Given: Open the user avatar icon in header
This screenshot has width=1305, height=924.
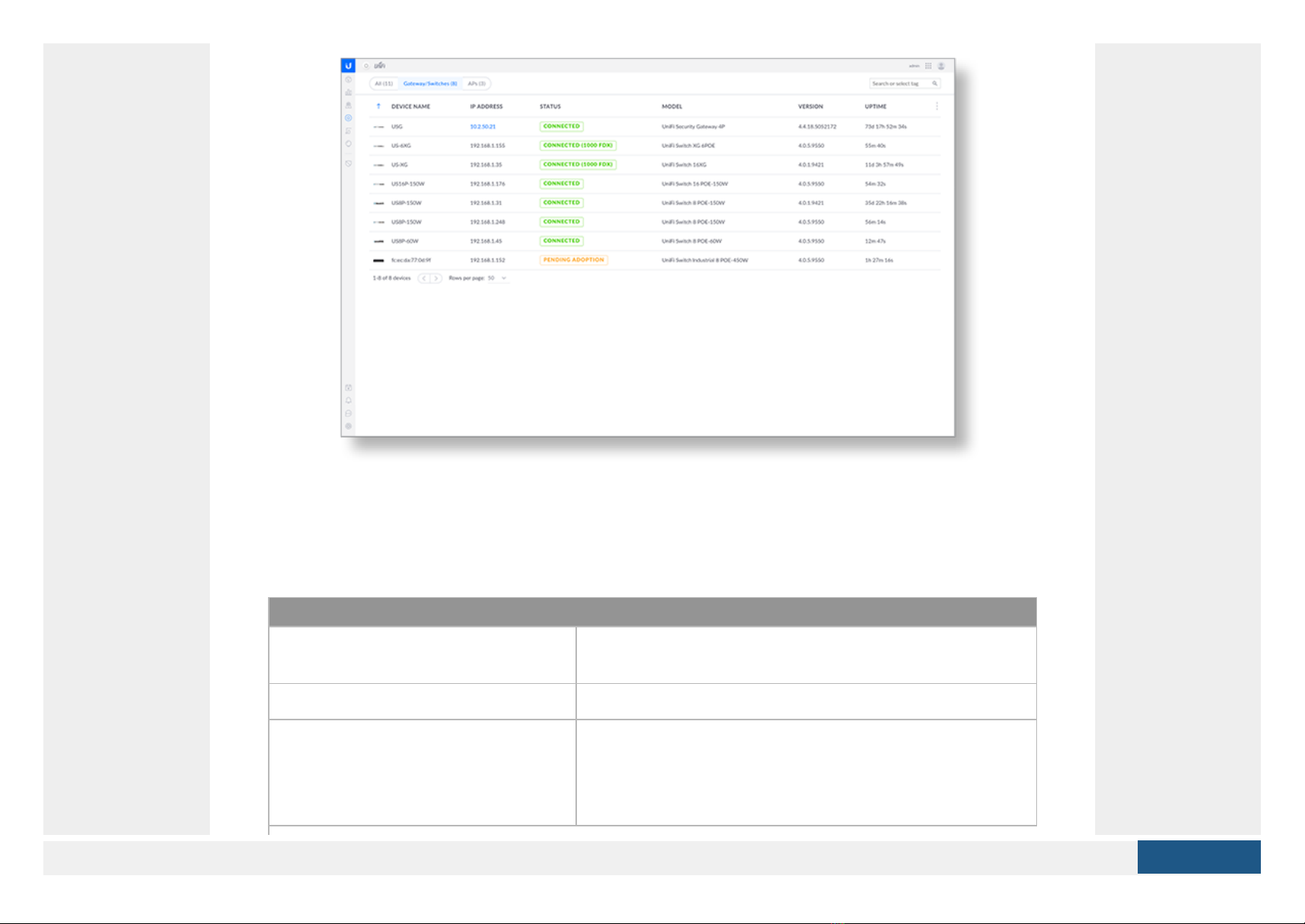Looking at the screenshot, I should pos(942,66).
